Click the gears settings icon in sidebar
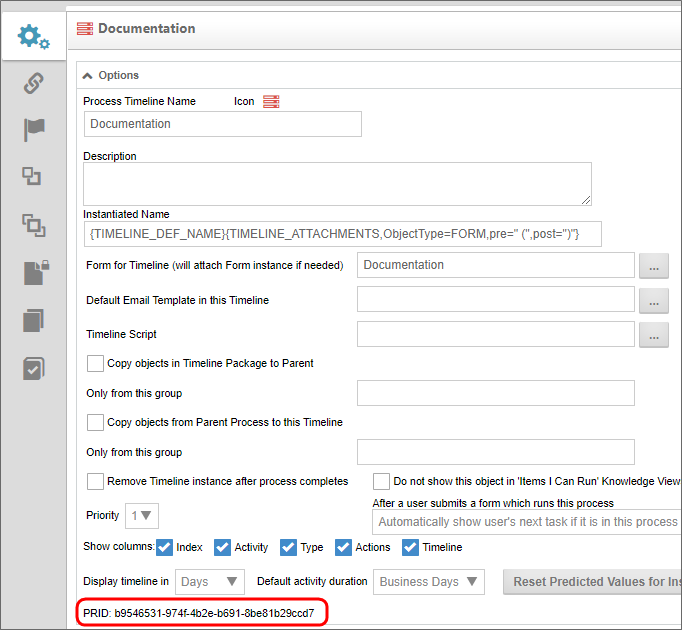This screenshot has width=682, height=630. [x=33, y=37]
